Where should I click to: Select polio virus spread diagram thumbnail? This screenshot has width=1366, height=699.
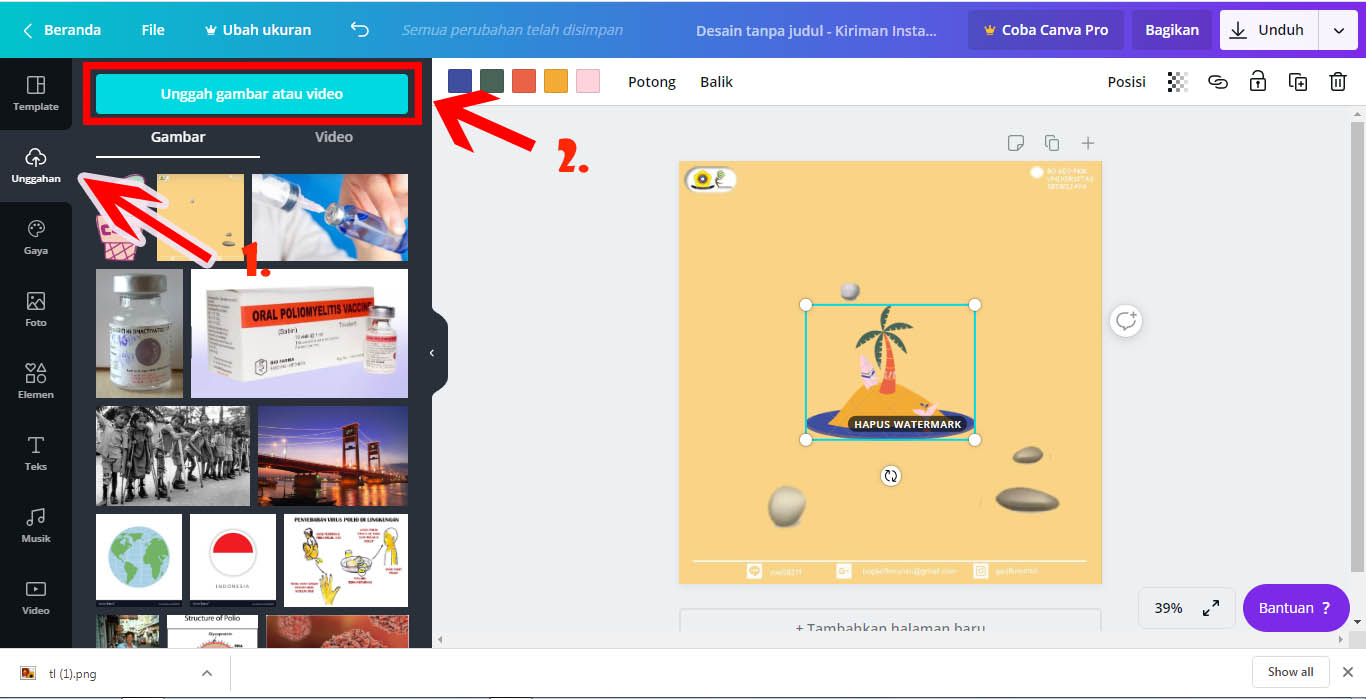pyautogui.click(x=346, y=560)
